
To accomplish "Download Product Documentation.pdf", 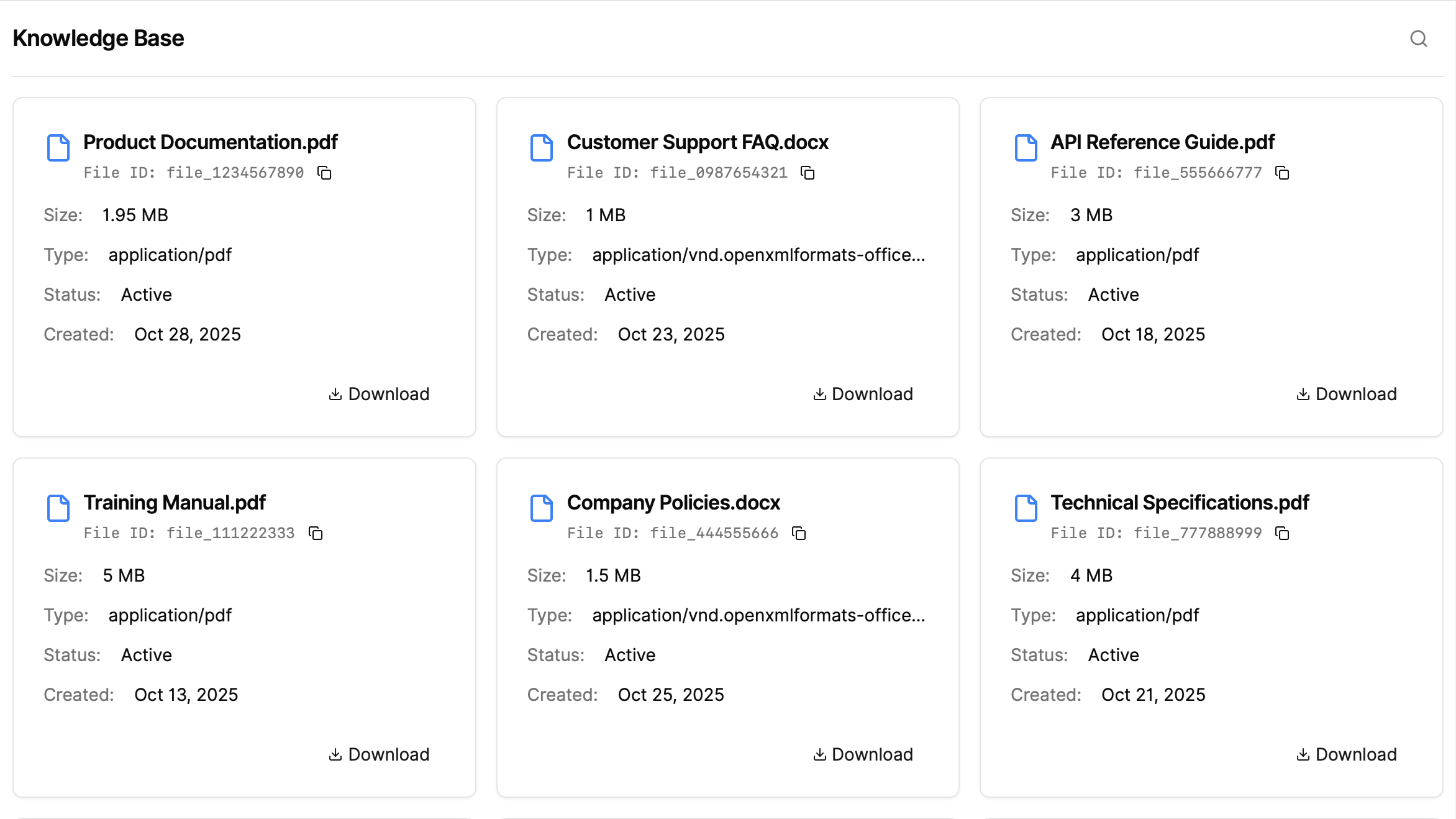I will click(x=379, y=394).
